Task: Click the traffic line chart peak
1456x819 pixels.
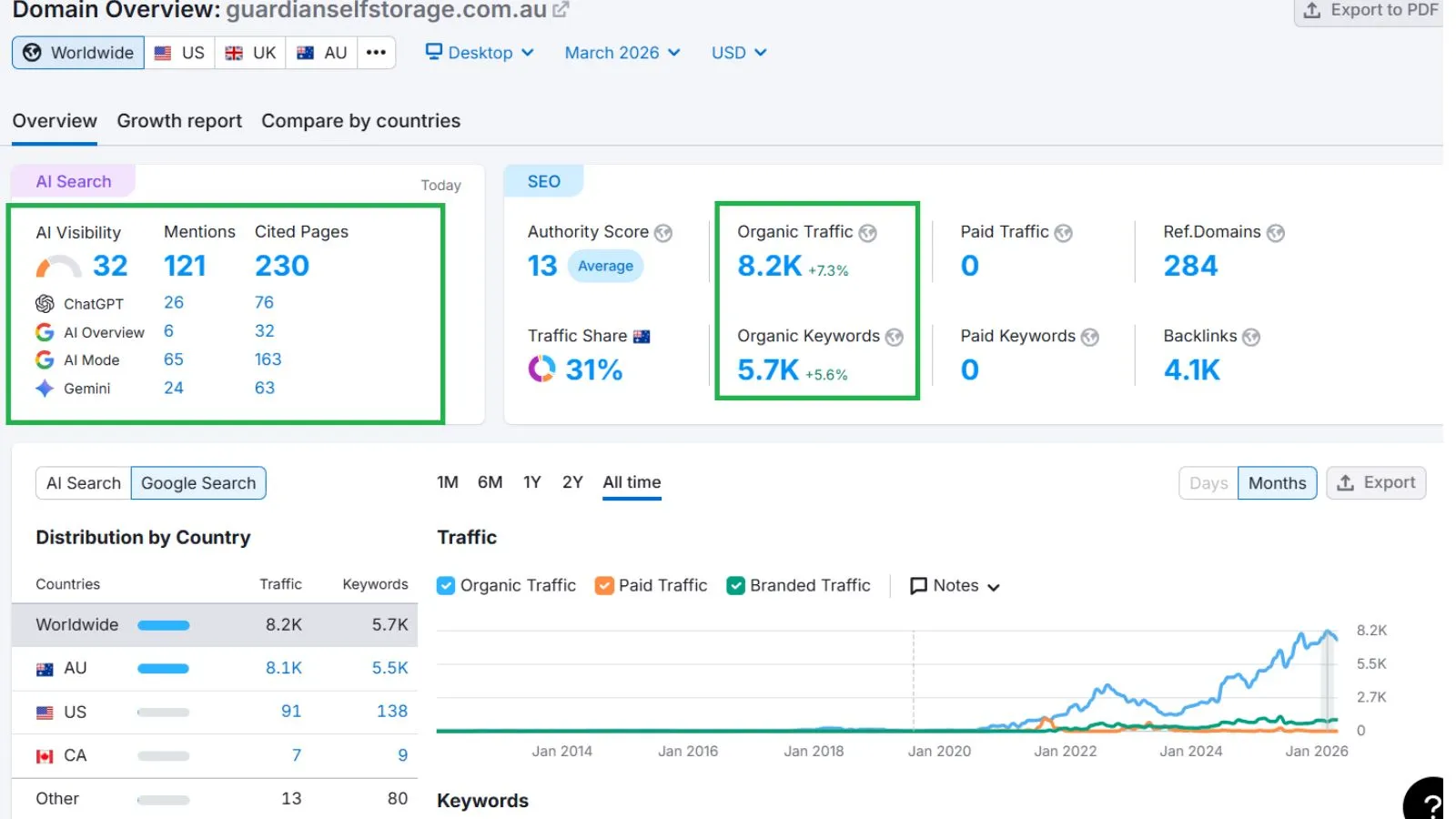Action: [1329, 632]
